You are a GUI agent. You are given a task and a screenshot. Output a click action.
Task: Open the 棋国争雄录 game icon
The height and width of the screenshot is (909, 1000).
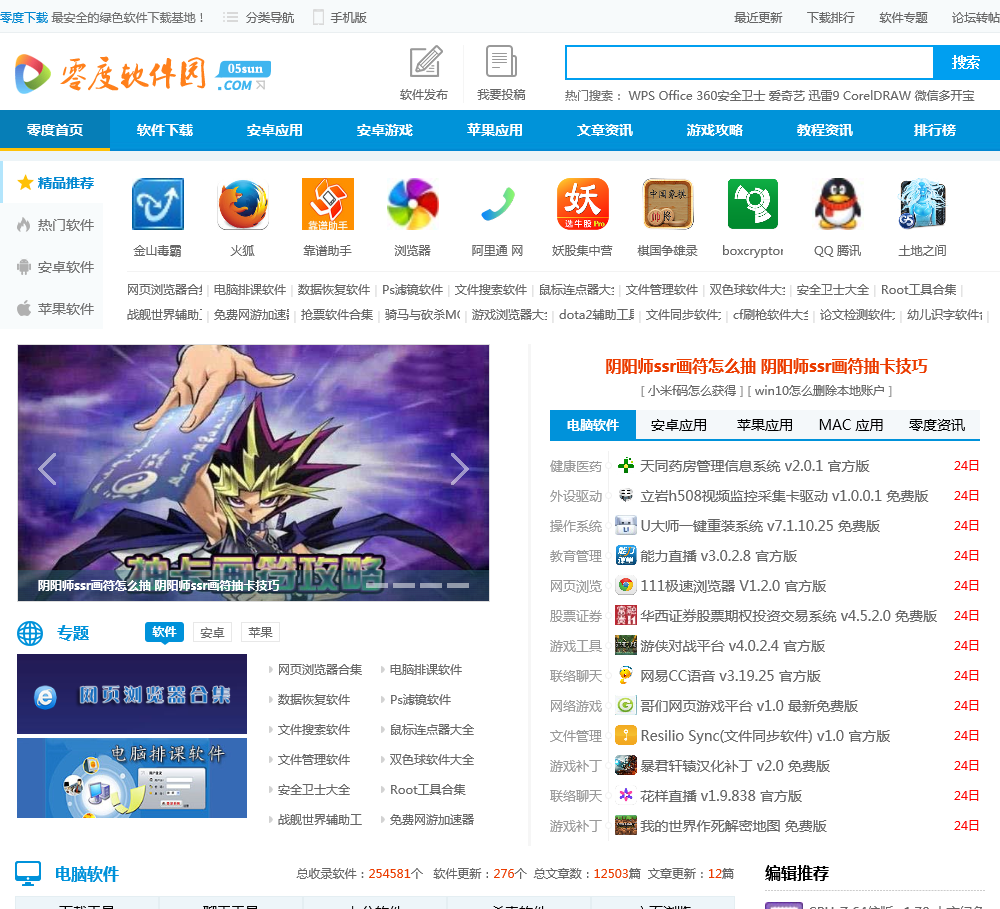668,204
